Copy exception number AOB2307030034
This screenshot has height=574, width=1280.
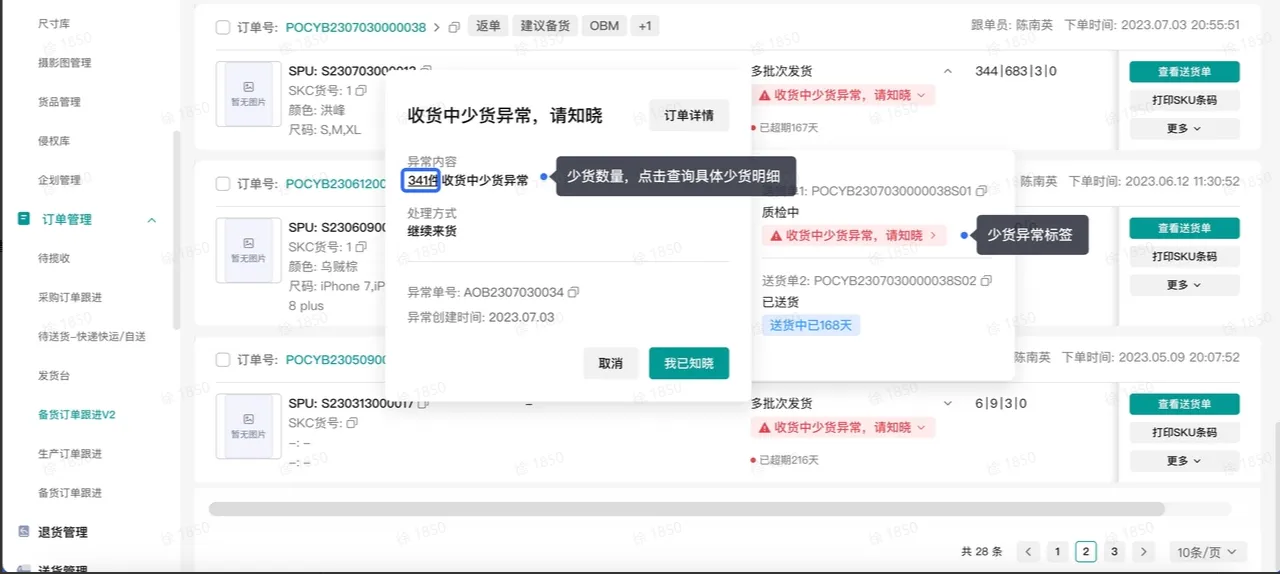click(573, 293)
